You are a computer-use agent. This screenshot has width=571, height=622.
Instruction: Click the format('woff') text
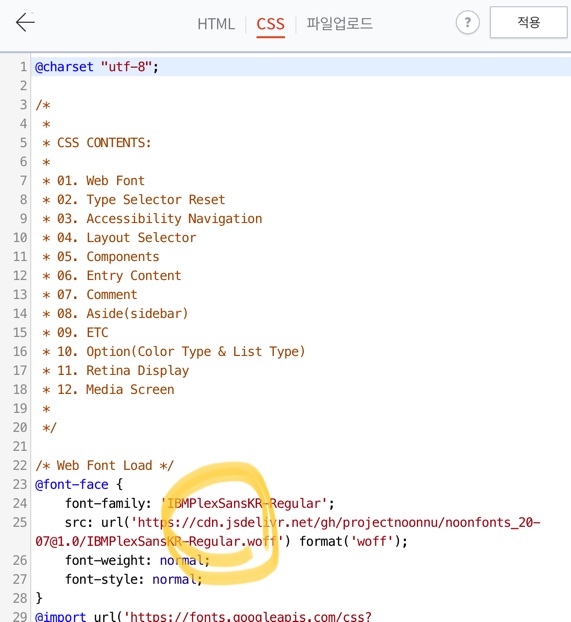[353, 541]
